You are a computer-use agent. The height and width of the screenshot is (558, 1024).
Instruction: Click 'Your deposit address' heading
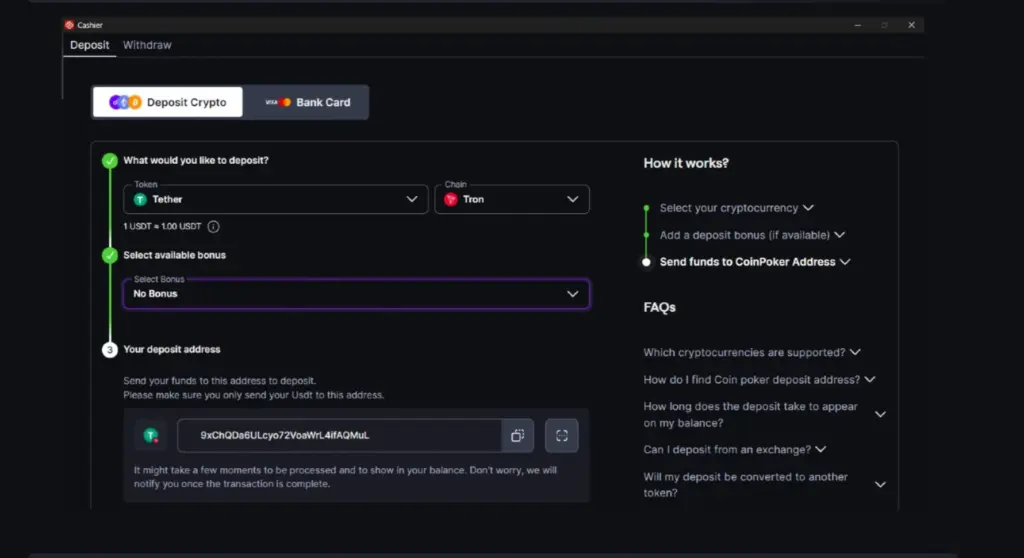(x=172, y=350)
